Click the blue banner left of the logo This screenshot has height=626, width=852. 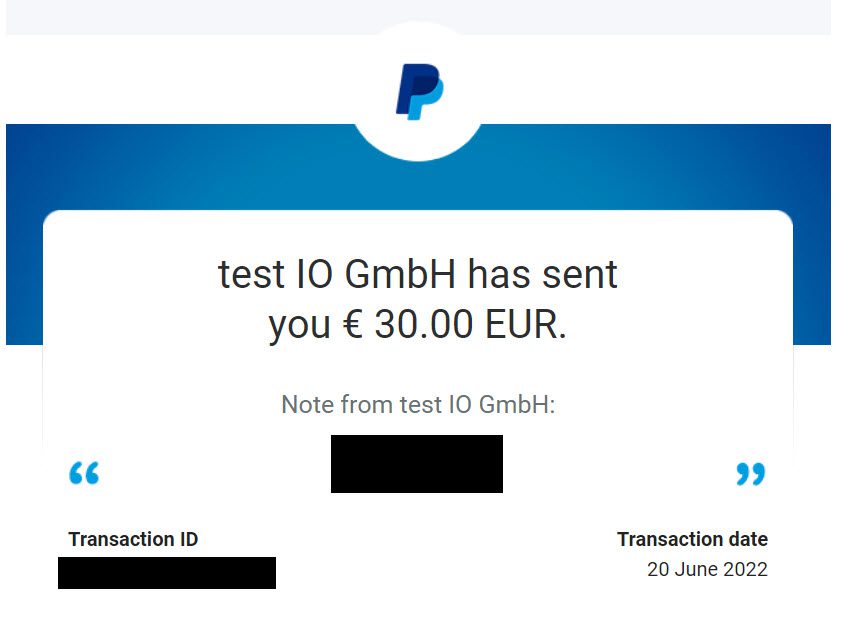coord(179,166)
